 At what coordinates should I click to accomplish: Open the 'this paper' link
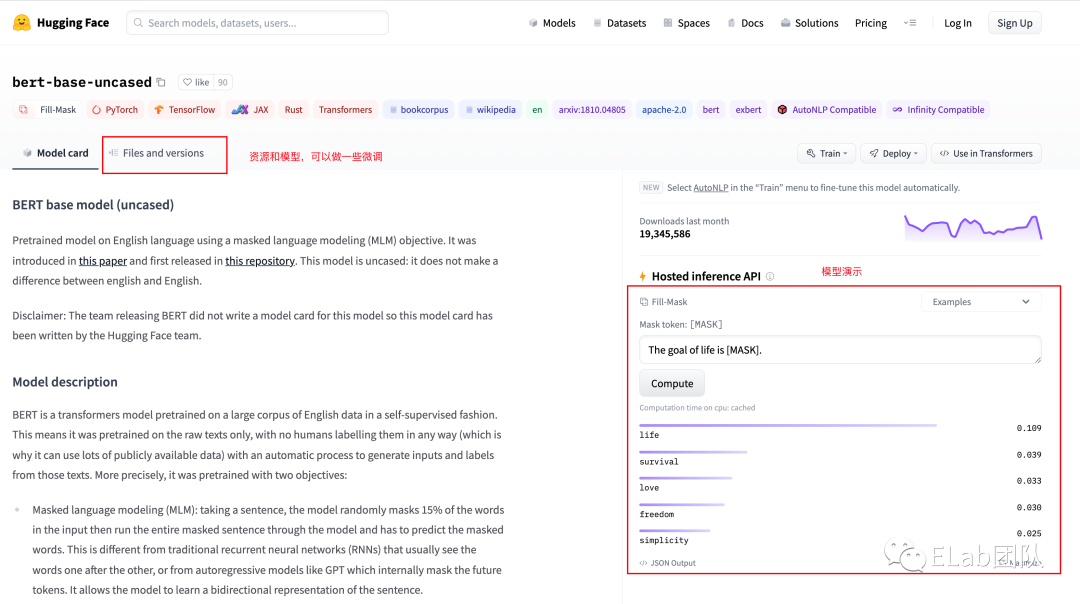[x=103, y=261]
